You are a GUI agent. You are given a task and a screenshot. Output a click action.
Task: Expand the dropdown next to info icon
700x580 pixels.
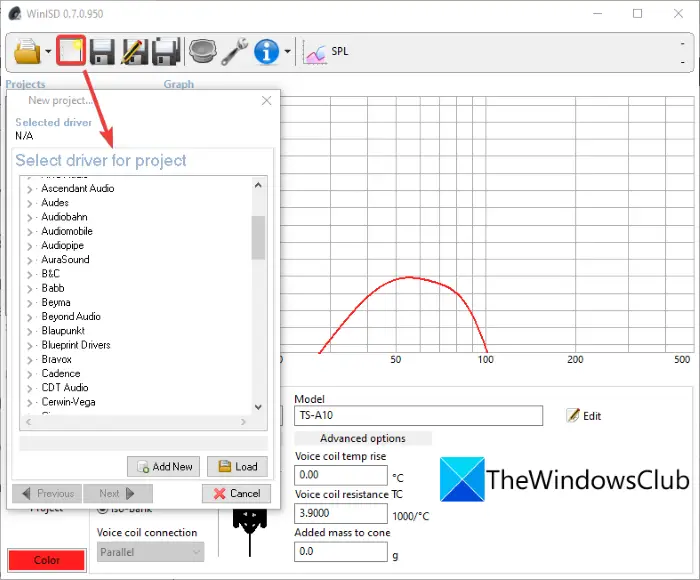click(288, 51)
